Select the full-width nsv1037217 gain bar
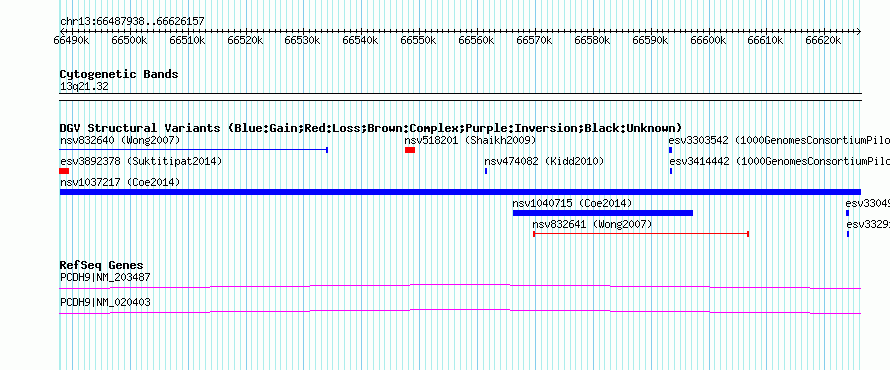Image resolution: width=890 pixels, height=370 pixels. pyautogui.click(x=460, y=192)
